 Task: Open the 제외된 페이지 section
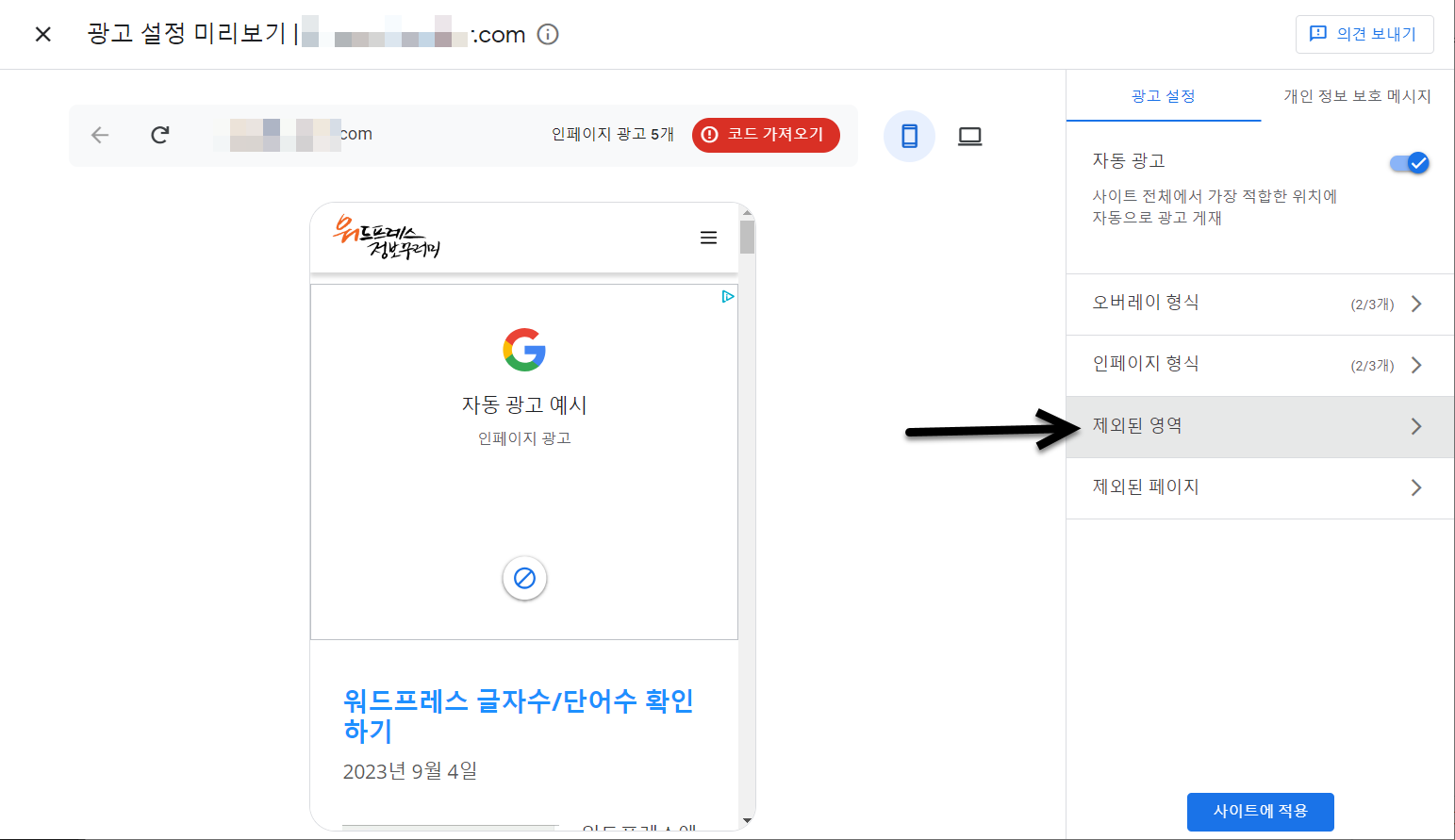point(1260,487)
